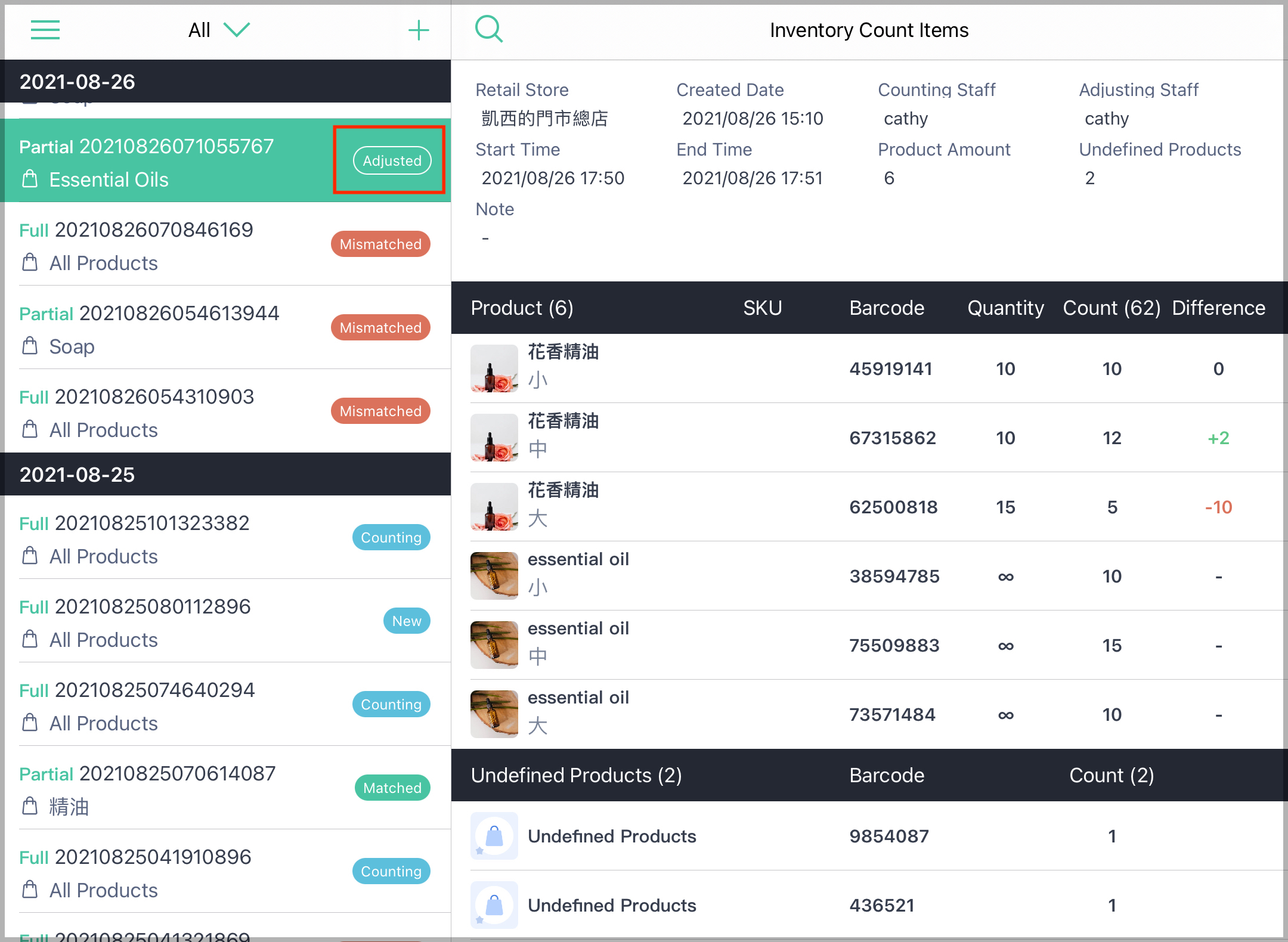Click the Matched status badge

pos(392,788)
